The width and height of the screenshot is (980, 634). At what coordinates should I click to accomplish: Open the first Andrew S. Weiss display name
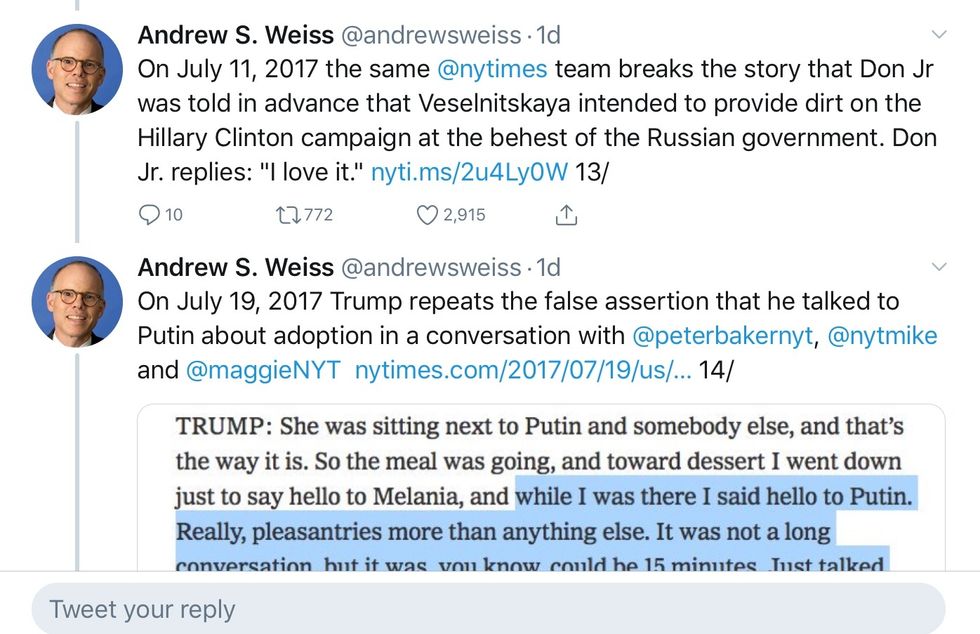[235, 35]
